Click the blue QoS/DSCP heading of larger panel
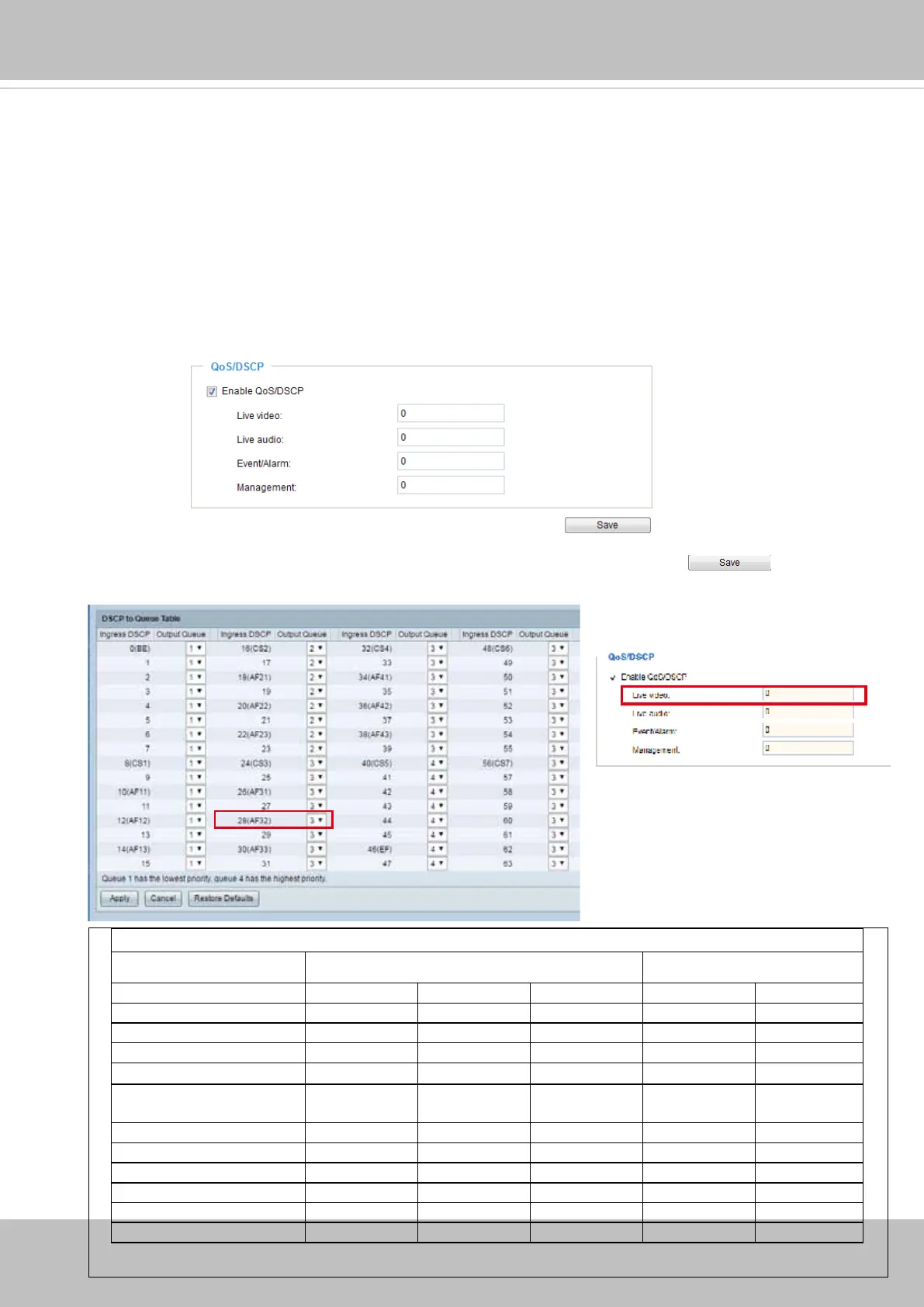 click(x=237, y=366)
